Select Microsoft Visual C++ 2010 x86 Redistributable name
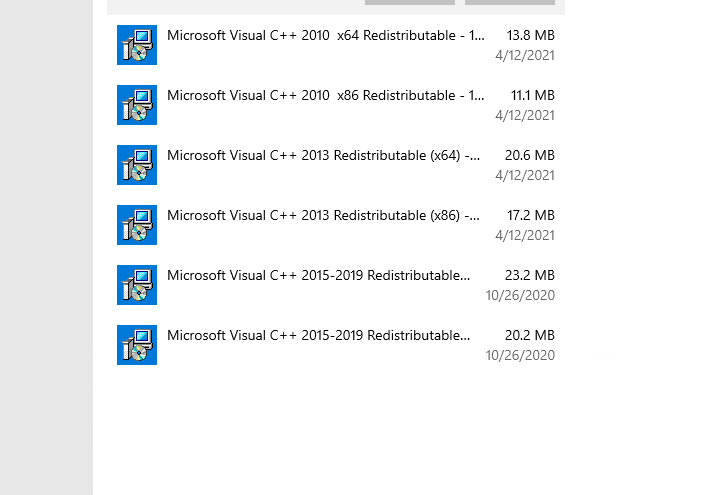This screenshot has height=495, width=721. [326, 96]
